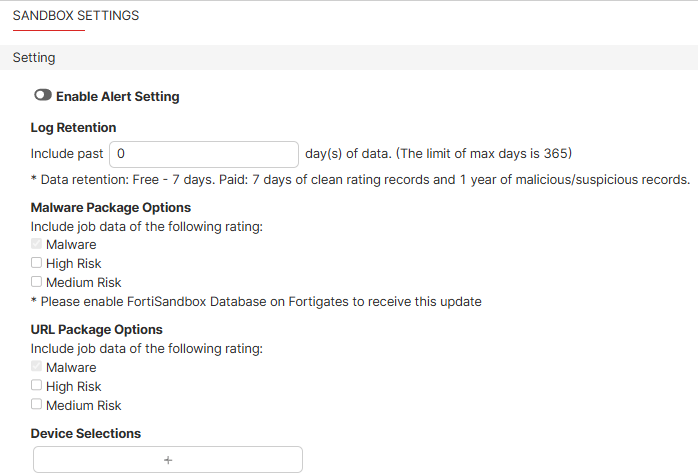Check Medium Risk under Malware Package Options
The width and height of the screenshot is (698, 475).
[x=37, y=282]
